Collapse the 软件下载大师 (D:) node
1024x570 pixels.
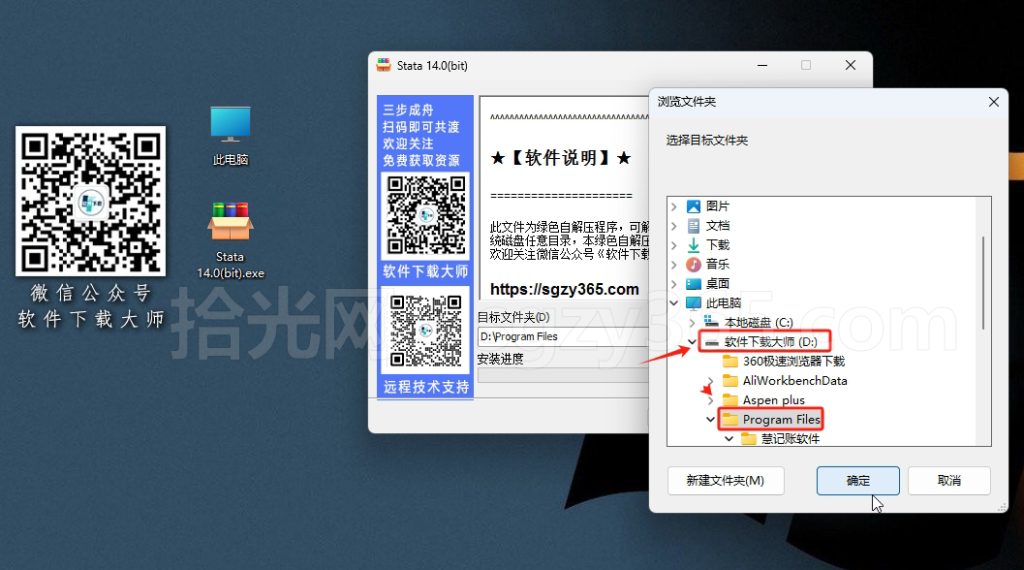pos(692,341)
